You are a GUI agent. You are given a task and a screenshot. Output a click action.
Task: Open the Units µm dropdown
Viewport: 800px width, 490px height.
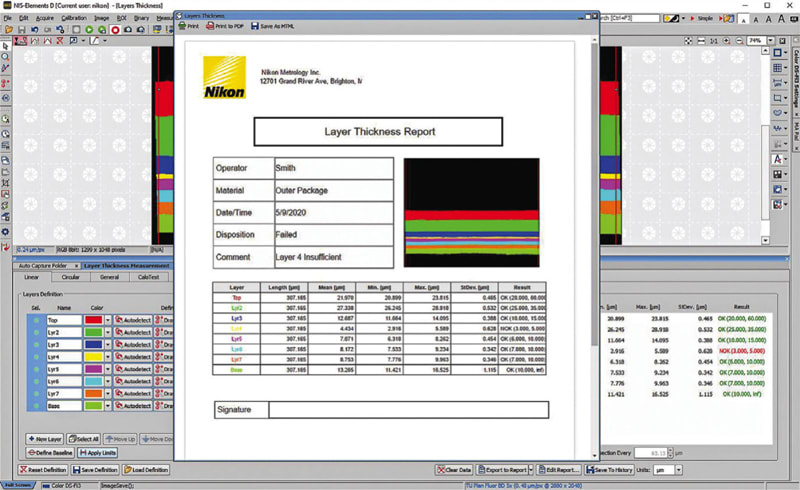[x=679, y=470]
